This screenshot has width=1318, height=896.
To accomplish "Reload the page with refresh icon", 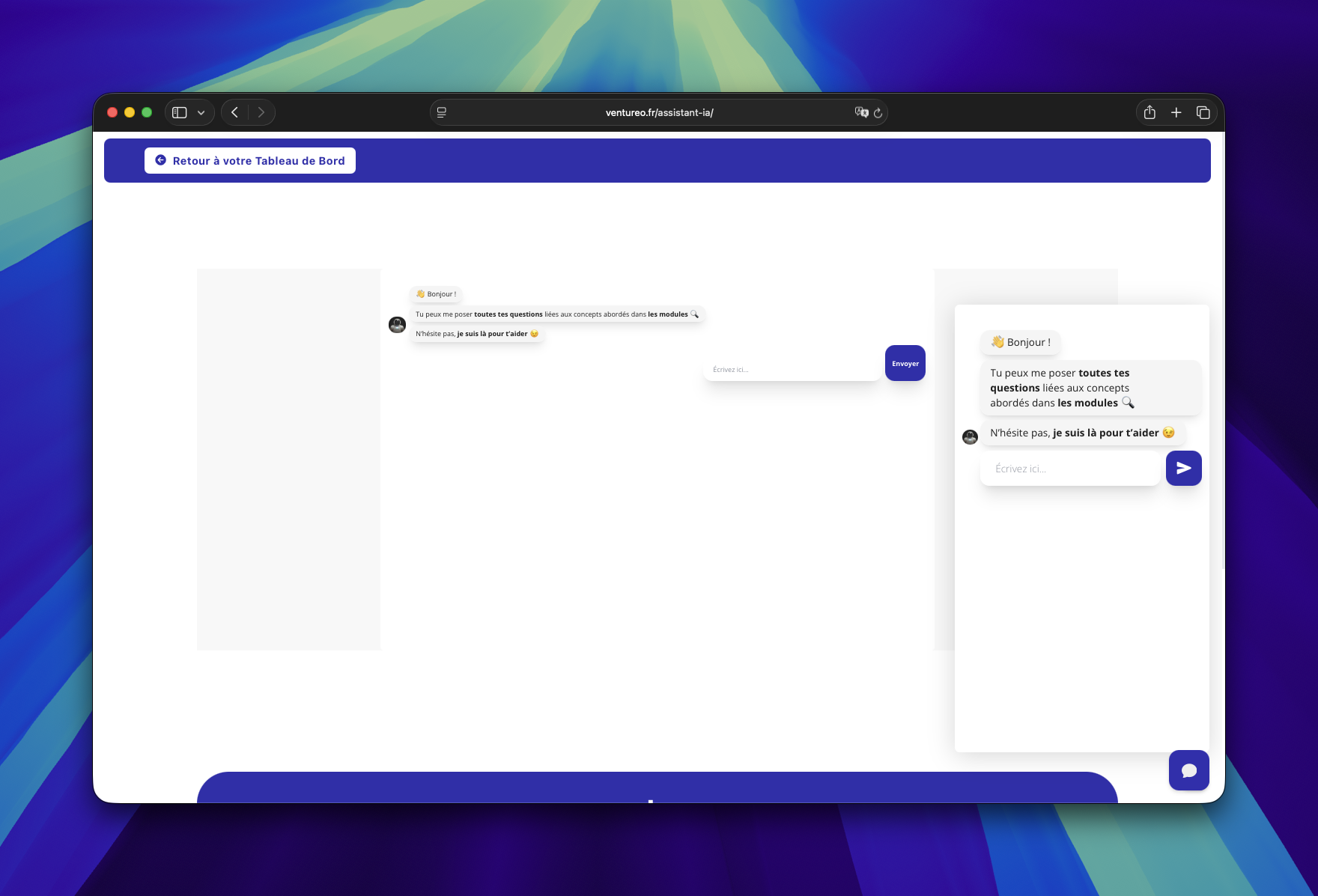I will pos(878,113).
